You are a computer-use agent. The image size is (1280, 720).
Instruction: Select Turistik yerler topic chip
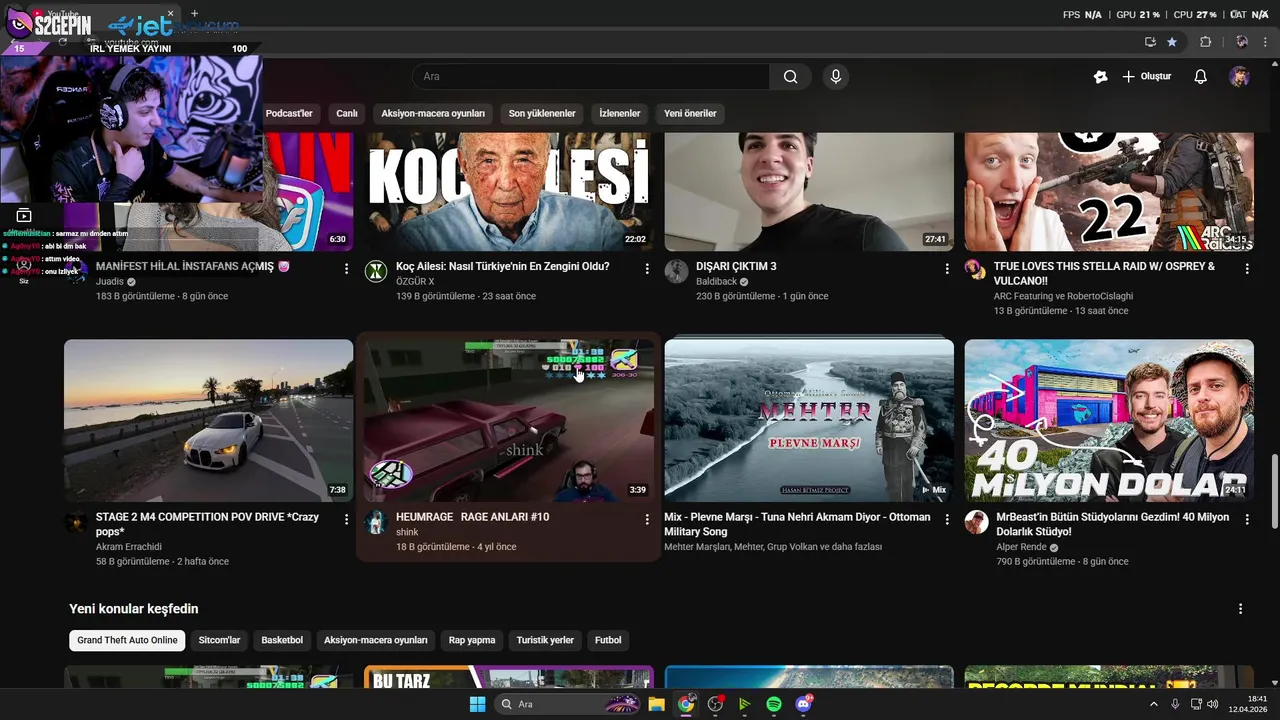coord(545,641)
